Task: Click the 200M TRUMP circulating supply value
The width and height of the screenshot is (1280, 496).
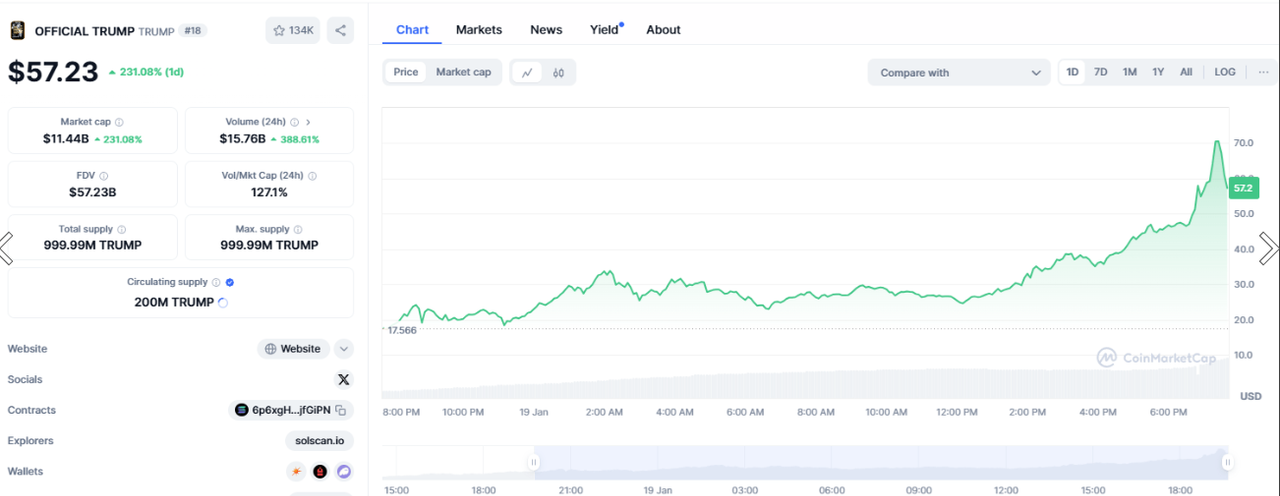Action: 174,302
